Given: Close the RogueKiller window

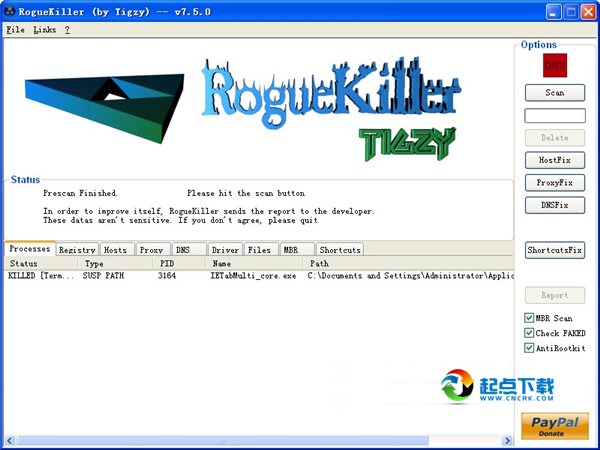Looking at the screenshot, I should [589, 12].
